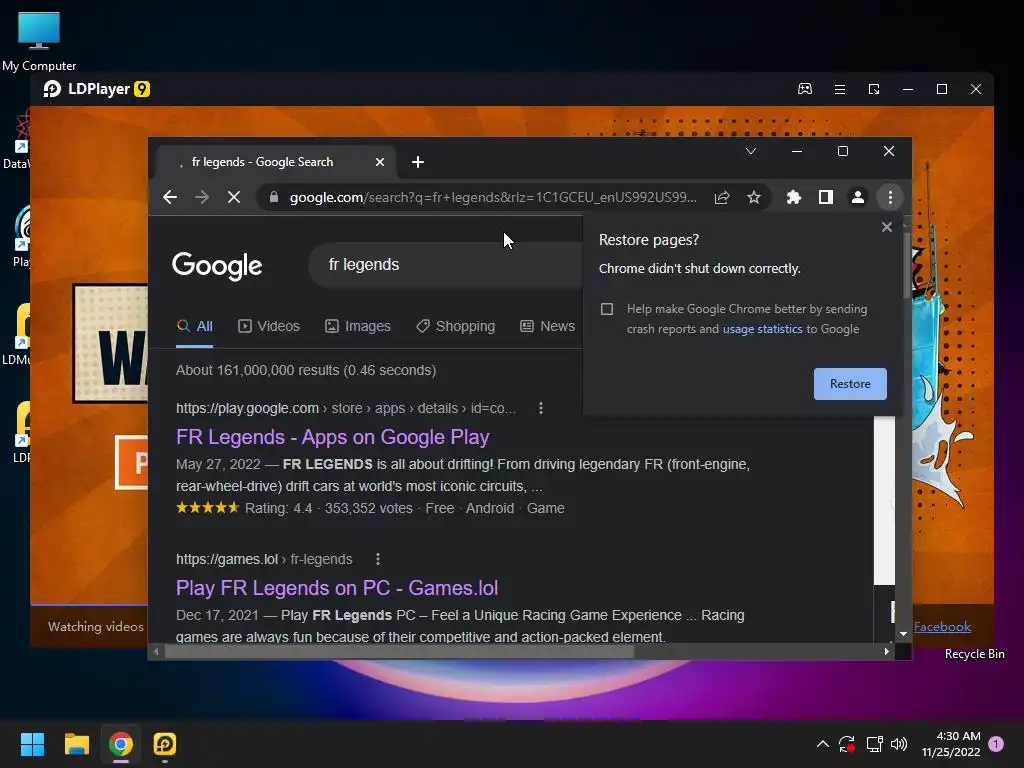Click https://play.google.com breadcrumb URL
The width and height of the screenshot is (1024, 768).
[x=247, y=408]
